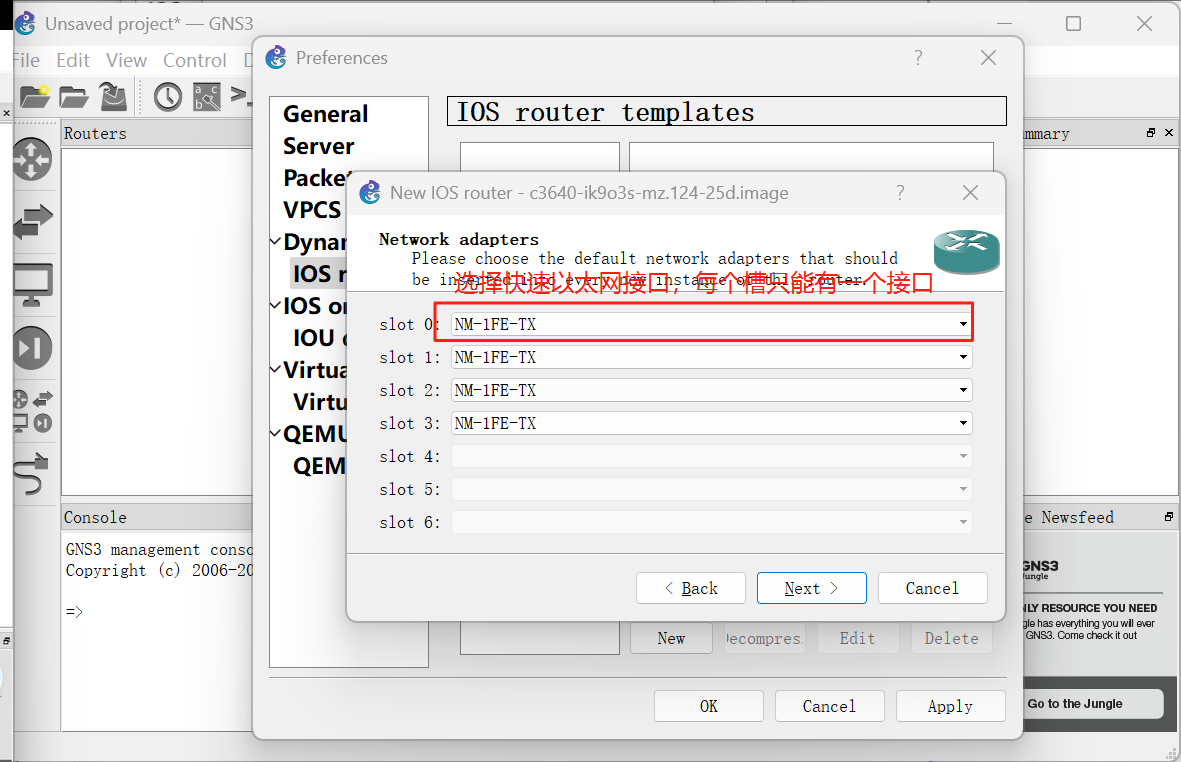The height and width of the screenshot is (762, 1181).
Task: Collapse the Dynamips tree section
Action: [276, 241]
